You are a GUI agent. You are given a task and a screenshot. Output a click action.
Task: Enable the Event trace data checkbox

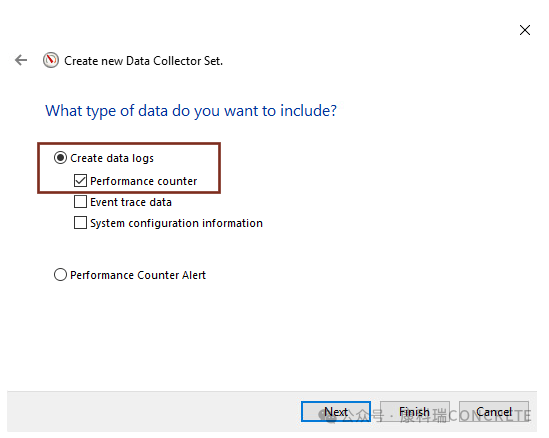(x=80, y=202)
